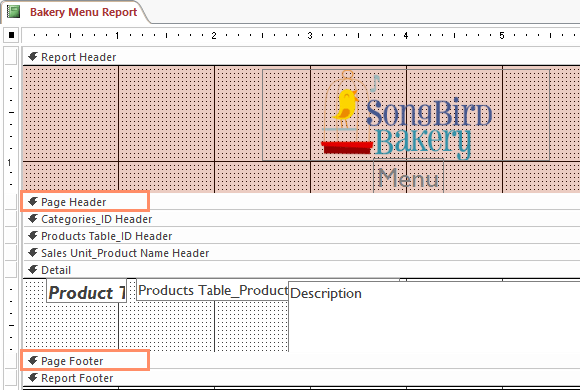
Task: Select the Products Table_ID Header section bar
Action: [x=301, y=236]
